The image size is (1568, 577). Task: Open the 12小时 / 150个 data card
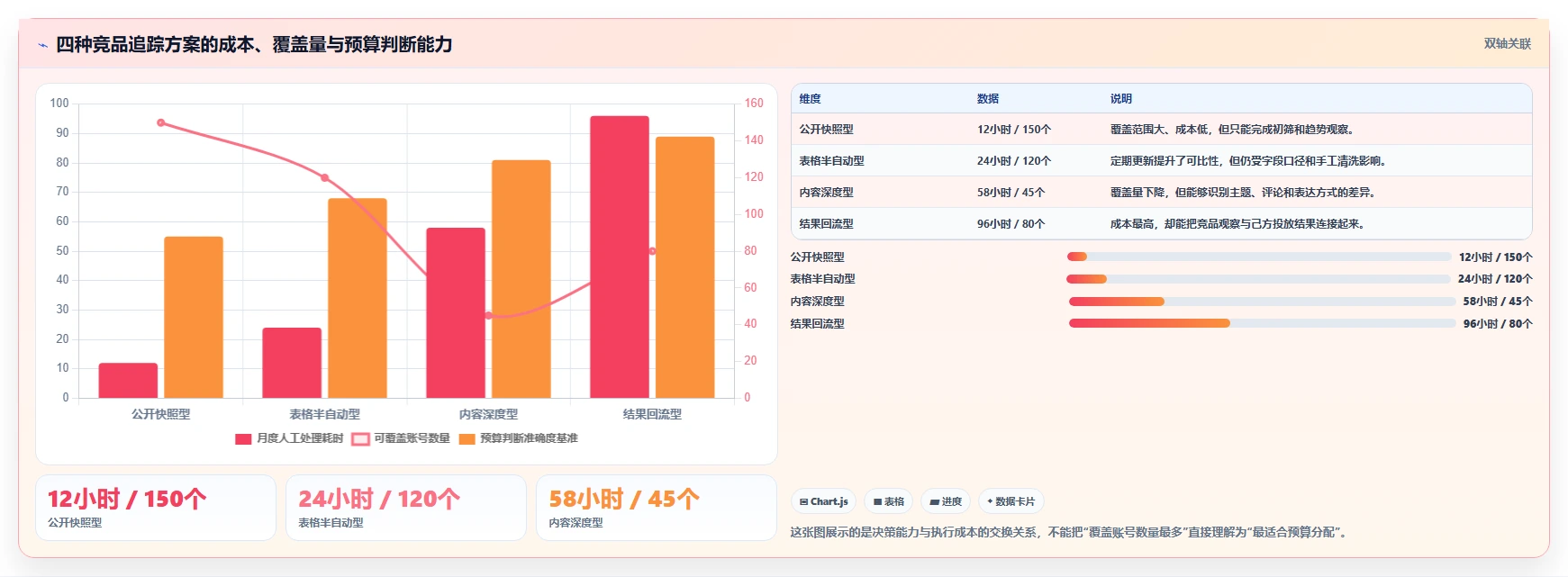point(156,508)
